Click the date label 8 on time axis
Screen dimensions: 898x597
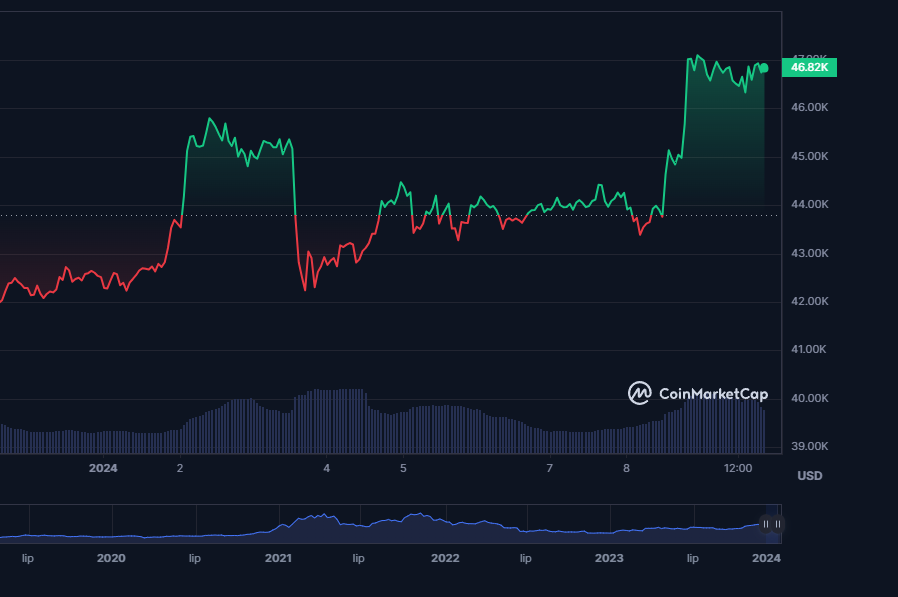coord(626,468)
